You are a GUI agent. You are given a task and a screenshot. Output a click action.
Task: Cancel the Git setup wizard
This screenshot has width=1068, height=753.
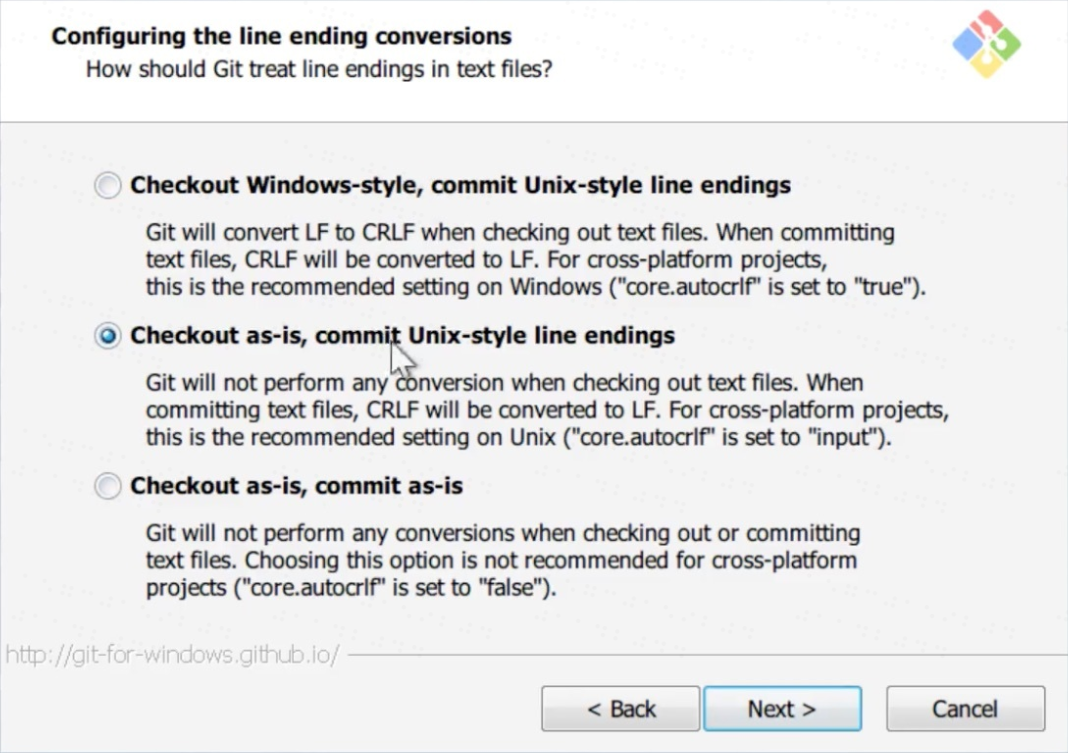tap(965, 709)
